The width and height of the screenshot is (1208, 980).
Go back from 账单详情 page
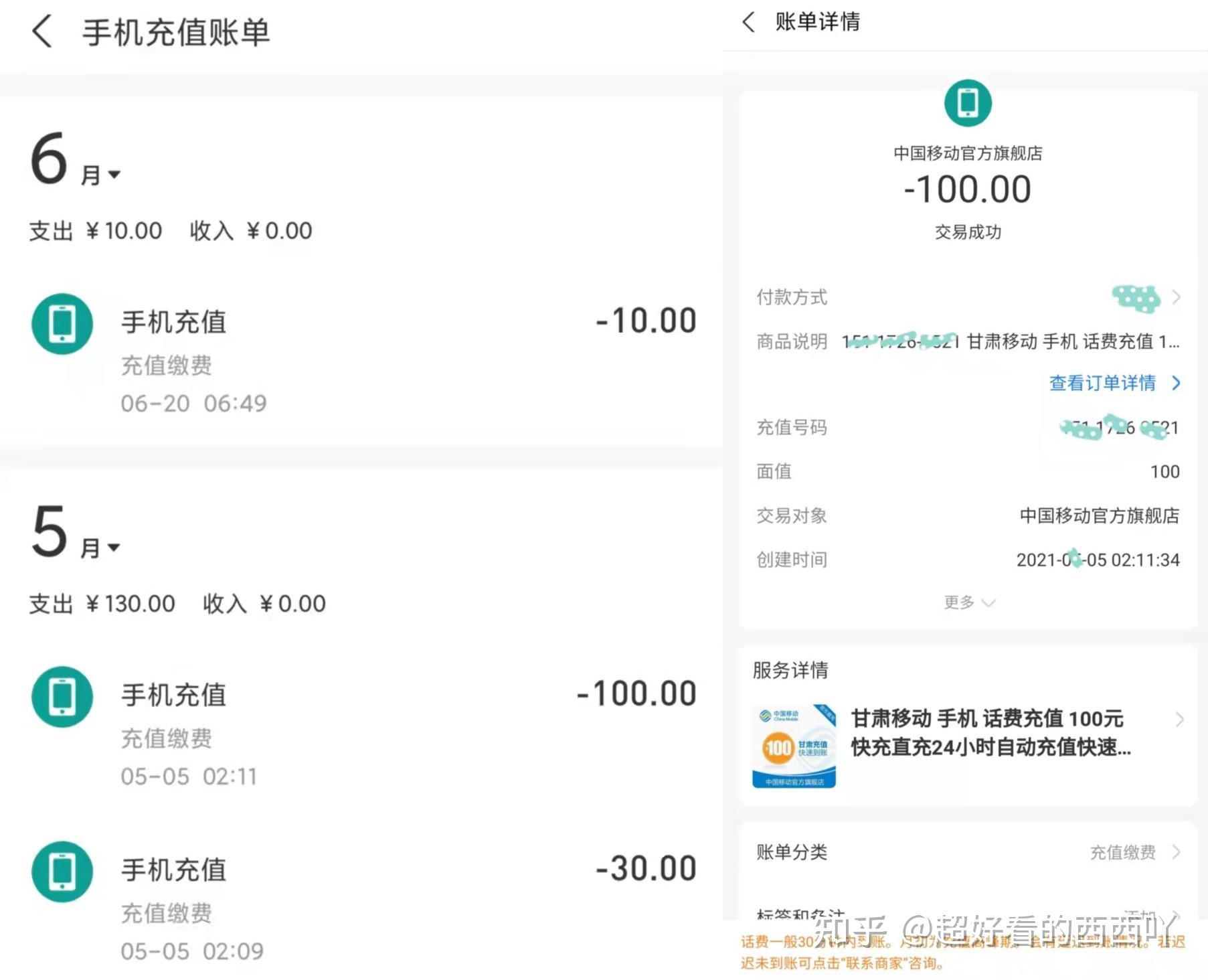coord(749,22)
